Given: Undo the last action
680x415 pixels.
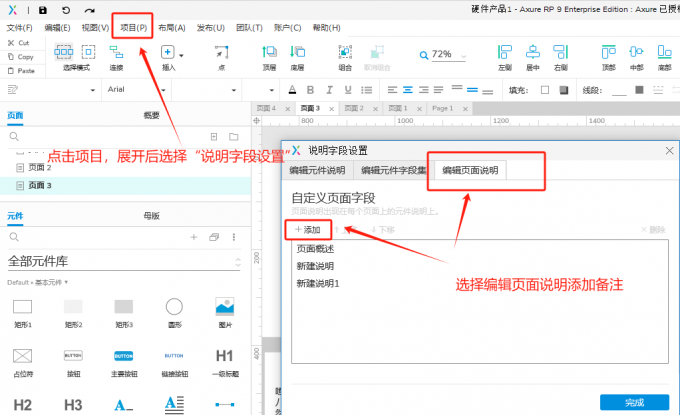Looking at the screenshot, I should tap(66, 10).
